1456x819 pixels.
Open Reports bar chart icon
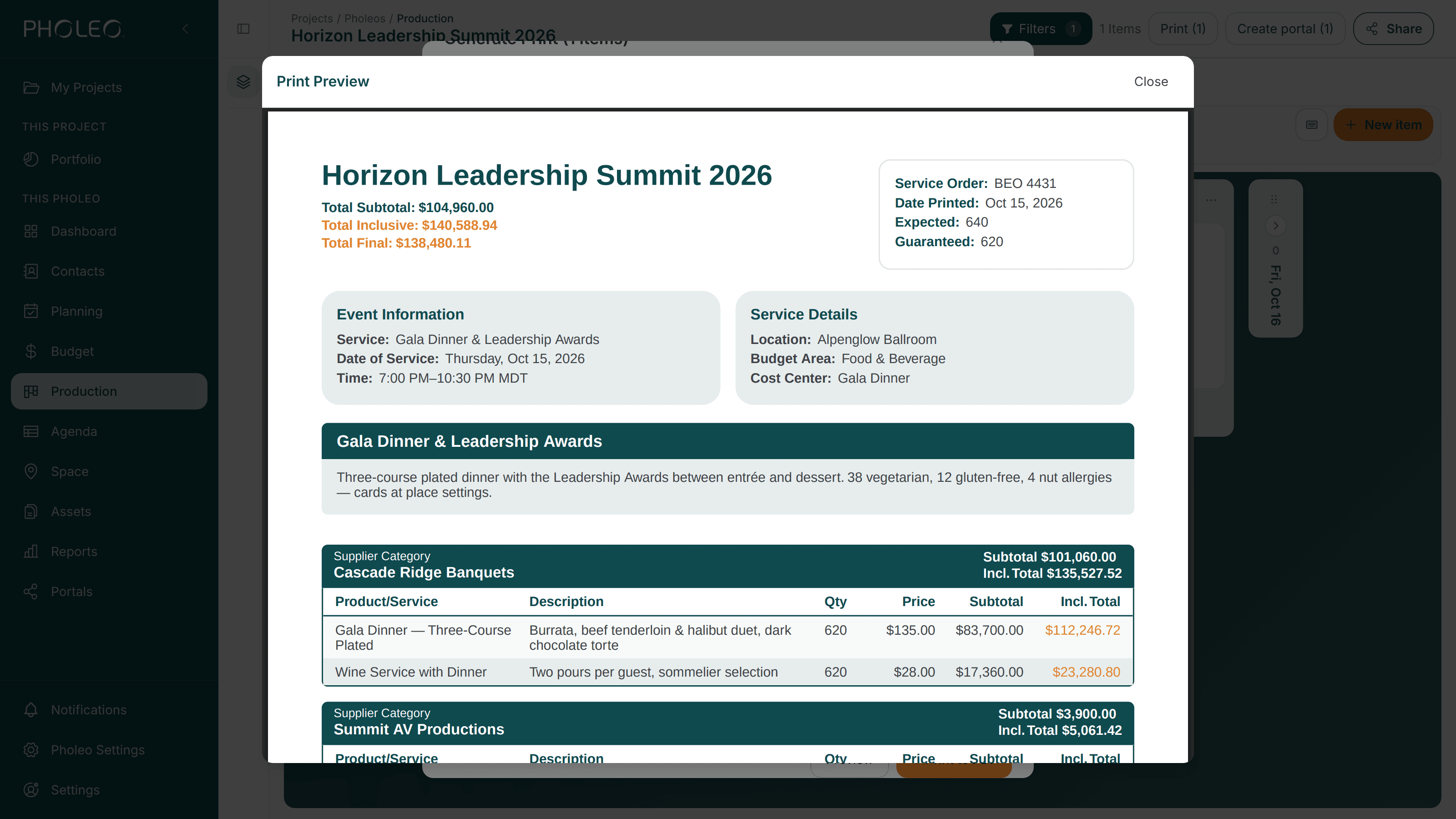tap(31, 551)
